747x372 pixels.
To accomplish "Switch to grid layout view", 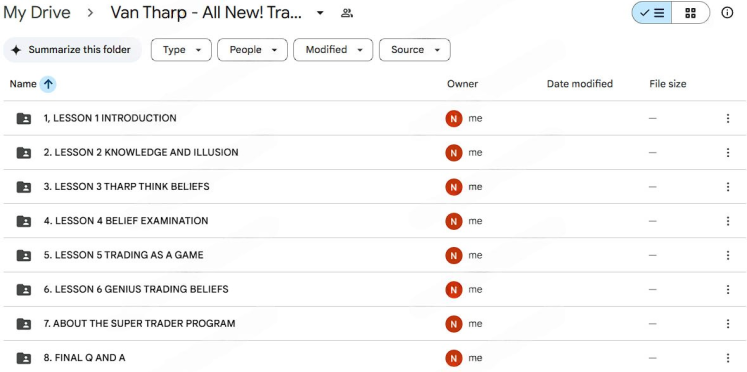I will click(690, 13).
